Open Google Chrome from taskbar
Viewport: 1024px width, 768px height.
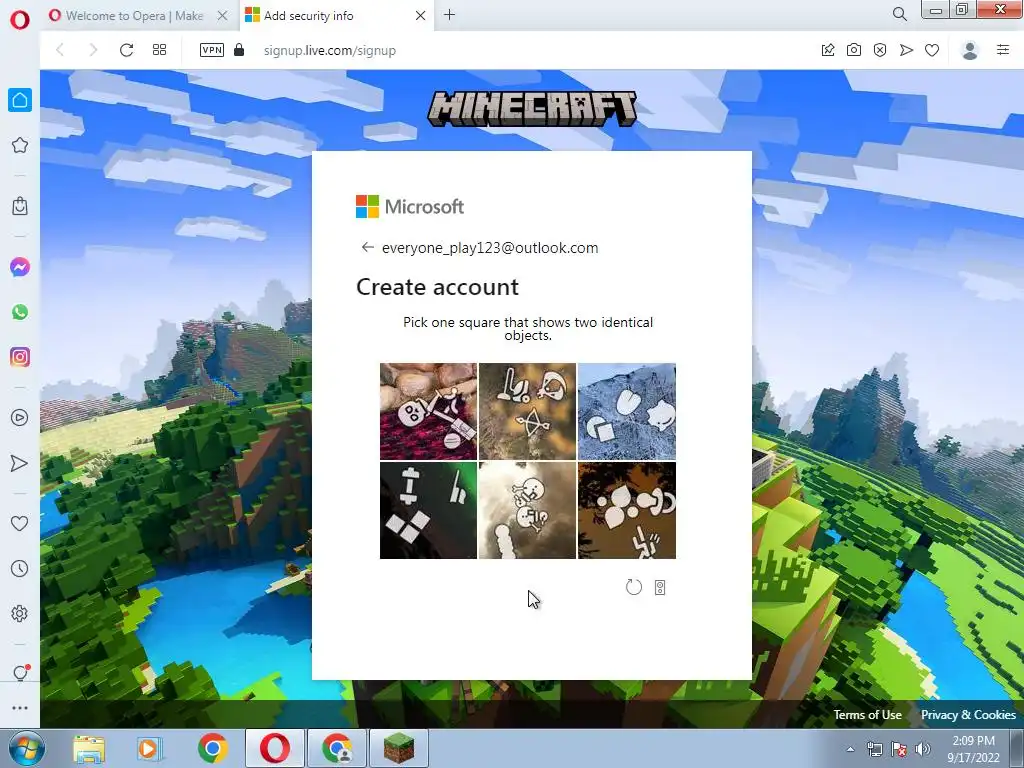coord(212,748)
